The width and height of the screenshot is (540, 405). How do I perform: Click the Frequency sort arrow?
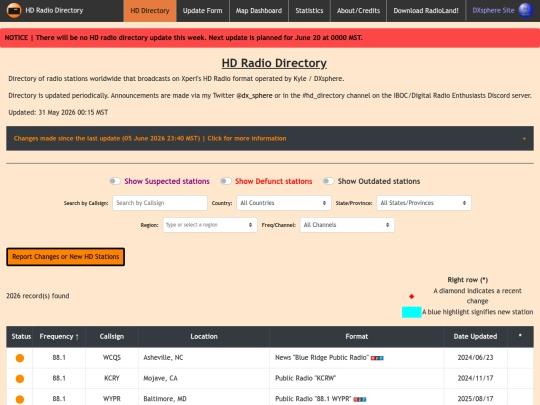(77, 337)
